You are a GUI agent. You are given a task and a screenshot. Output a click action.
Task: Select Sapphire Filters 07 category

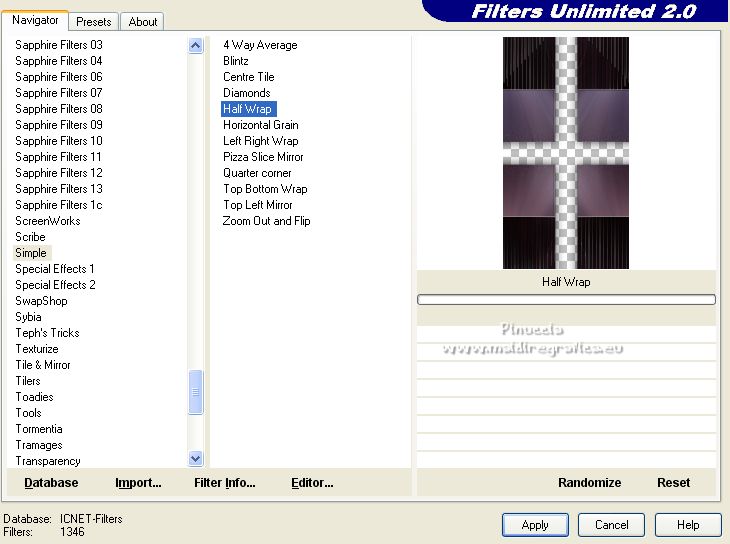tap(59, 93)
